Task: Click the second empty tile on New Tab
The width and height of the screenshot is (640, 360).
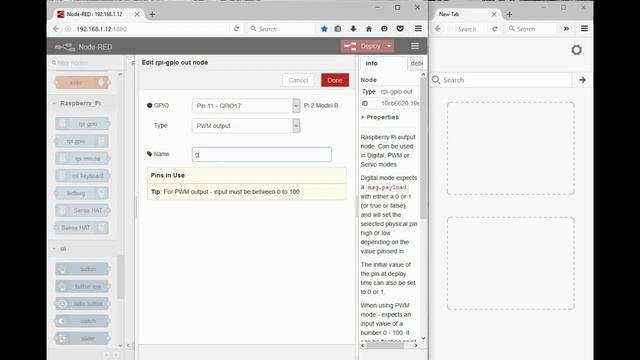Action: (x=511, y=264)
